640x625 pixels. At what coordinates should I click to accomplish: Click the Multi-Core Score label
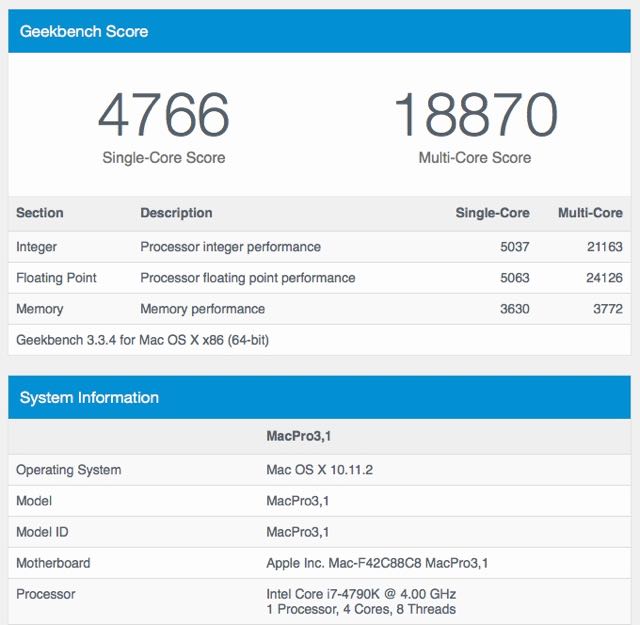pos(475,158)
